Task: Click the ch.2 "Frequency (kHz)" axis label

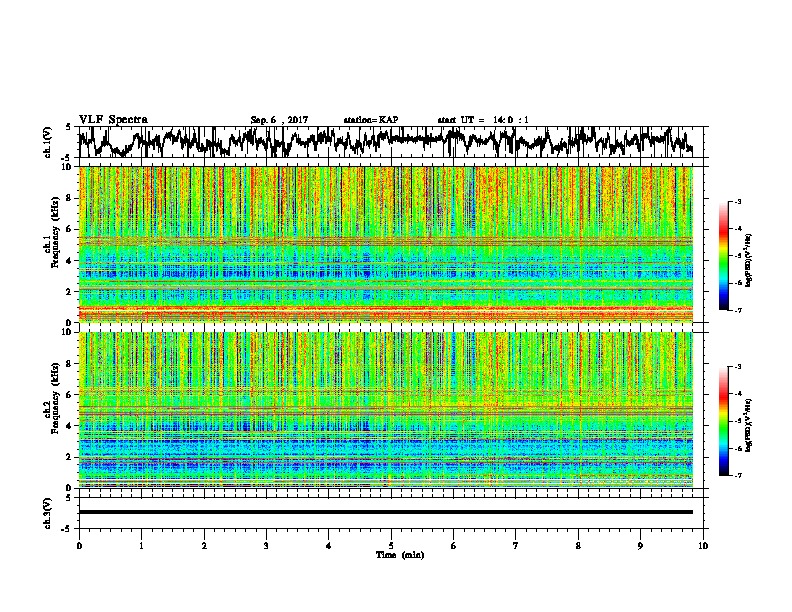Action: [55, 398]
